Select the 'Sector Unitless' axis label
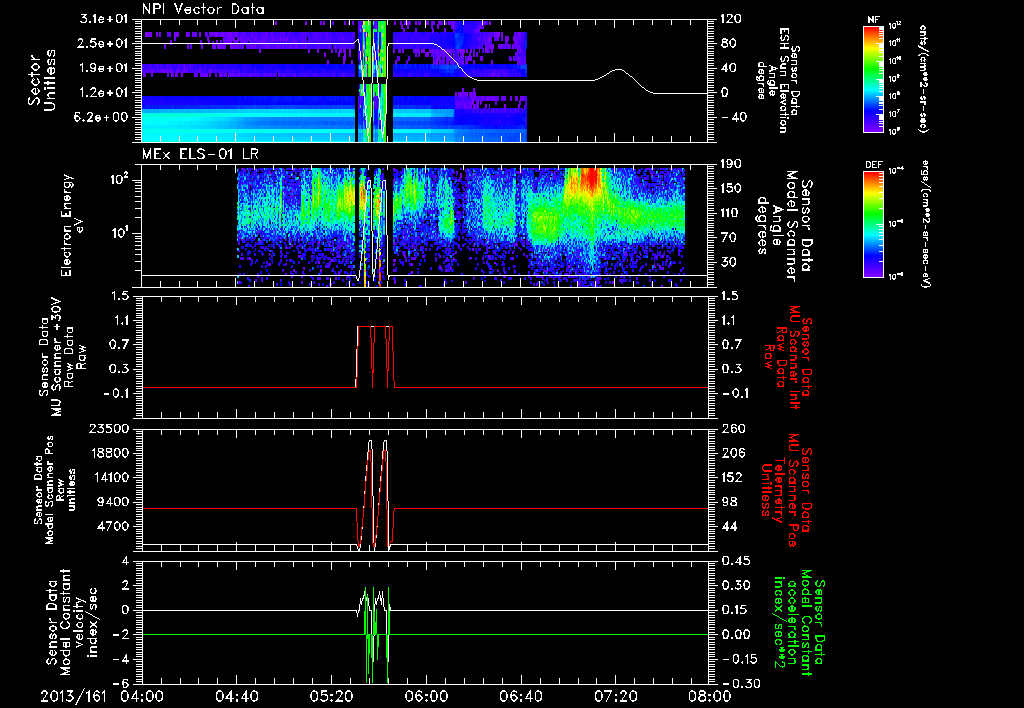The width and height of the screenshot is (1024, 708). coord(40,80)
